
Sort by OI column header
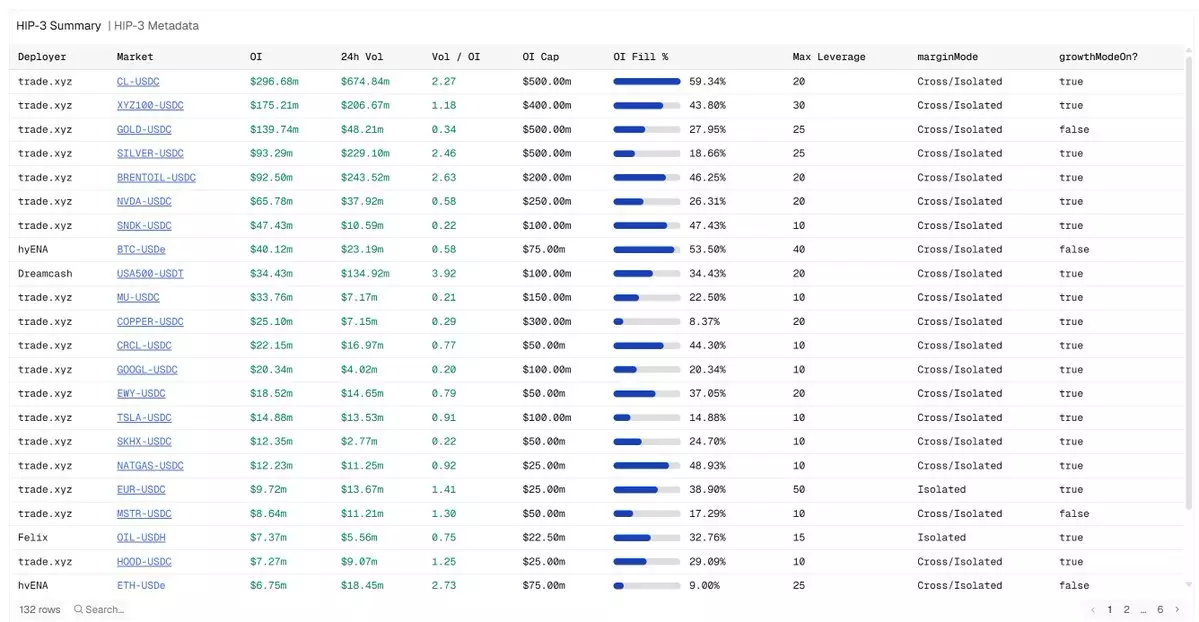255,57
